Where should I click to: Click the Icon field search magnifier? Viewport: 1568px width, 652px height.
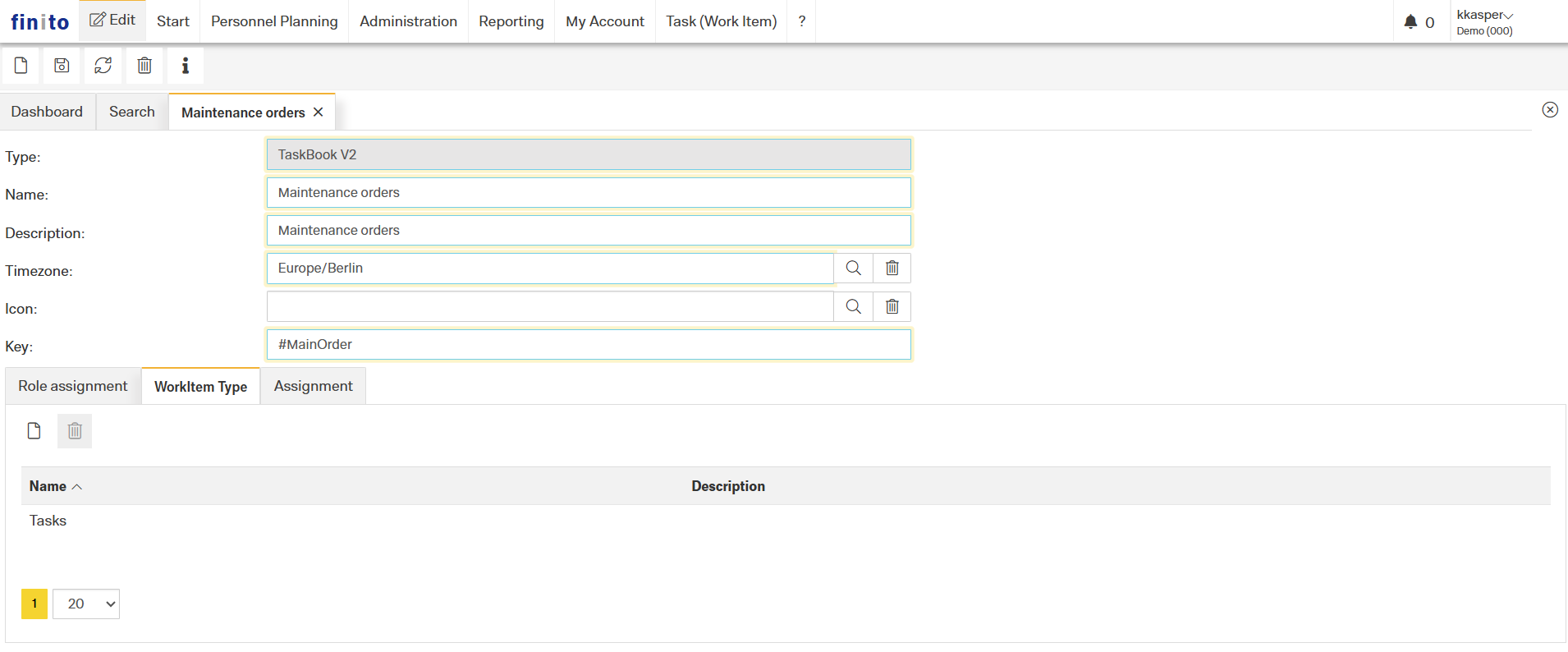point(853,306)
